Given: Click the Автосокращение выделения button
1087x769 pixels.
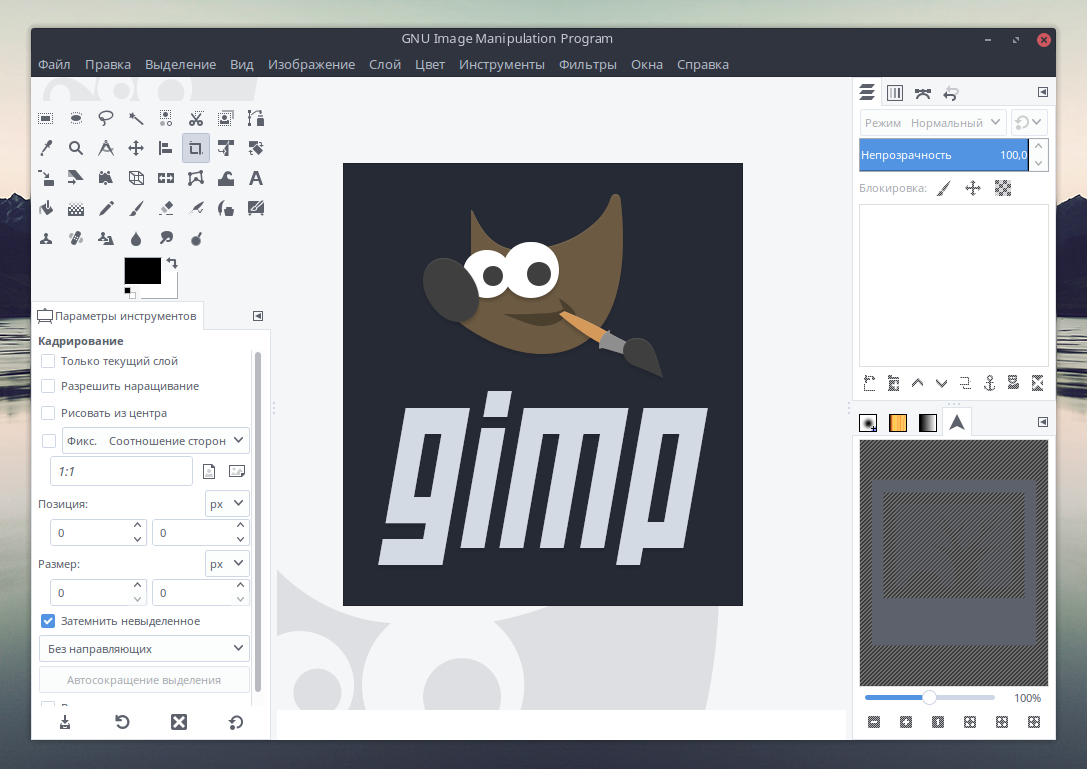Looking at the screenshot, I should [144, 680].
